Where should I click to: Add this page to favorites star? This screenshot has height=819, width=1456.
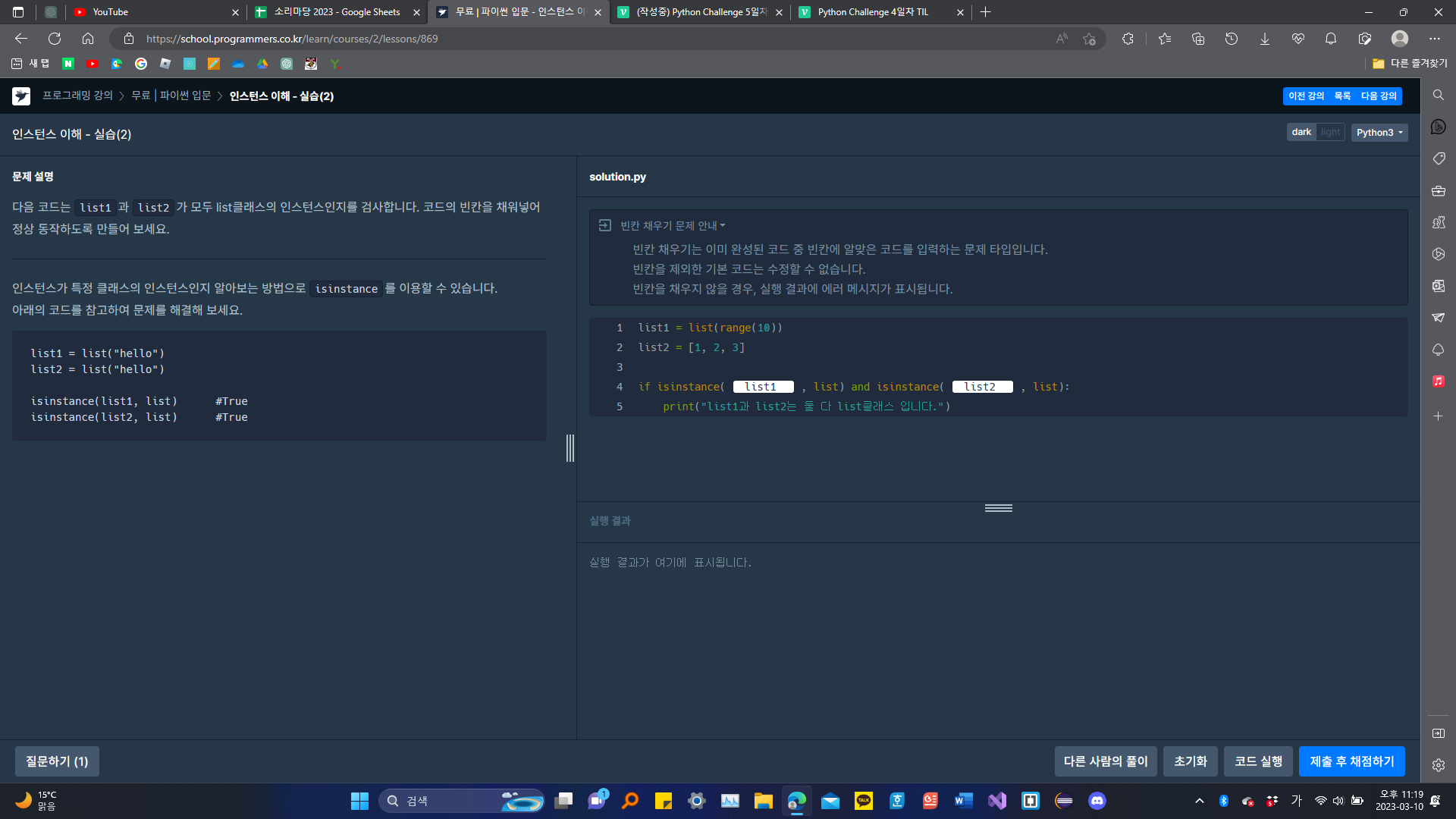point(1089,39)
